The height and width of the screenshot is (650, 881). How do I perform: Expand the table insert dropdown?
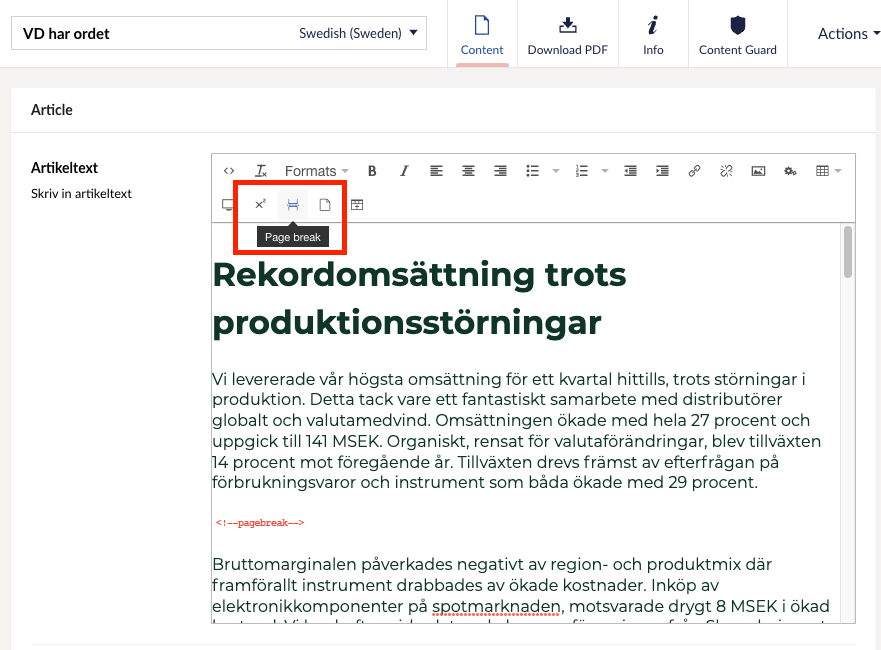pos(828,171)
